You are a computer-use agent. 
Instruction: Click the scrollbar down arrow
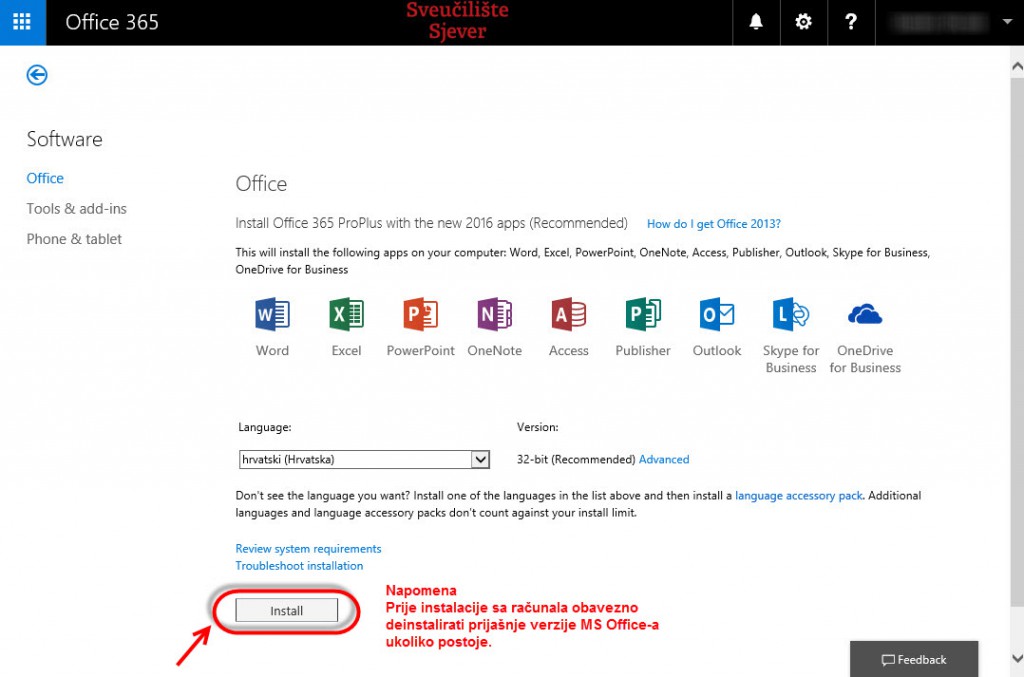[1017, 658]
